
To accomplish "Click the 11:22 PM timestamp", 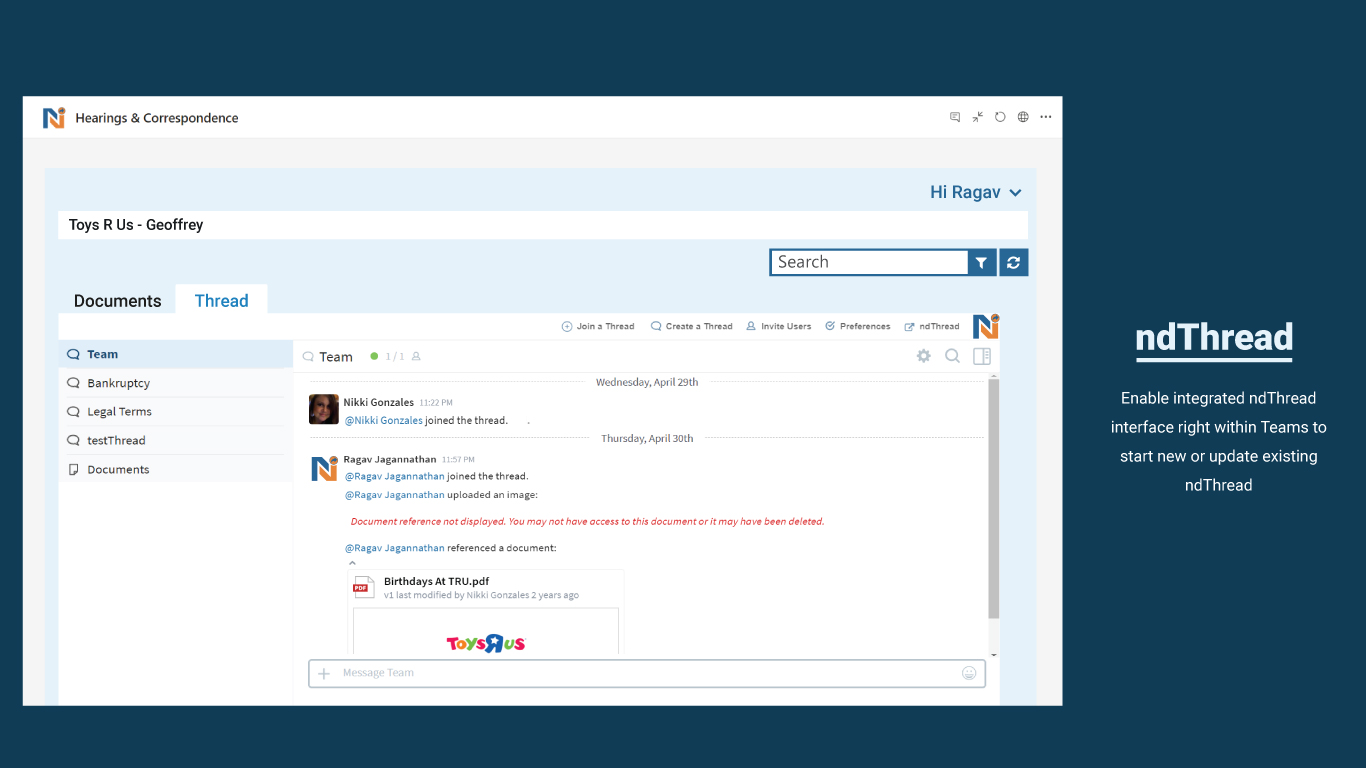I will coord(436,403).
